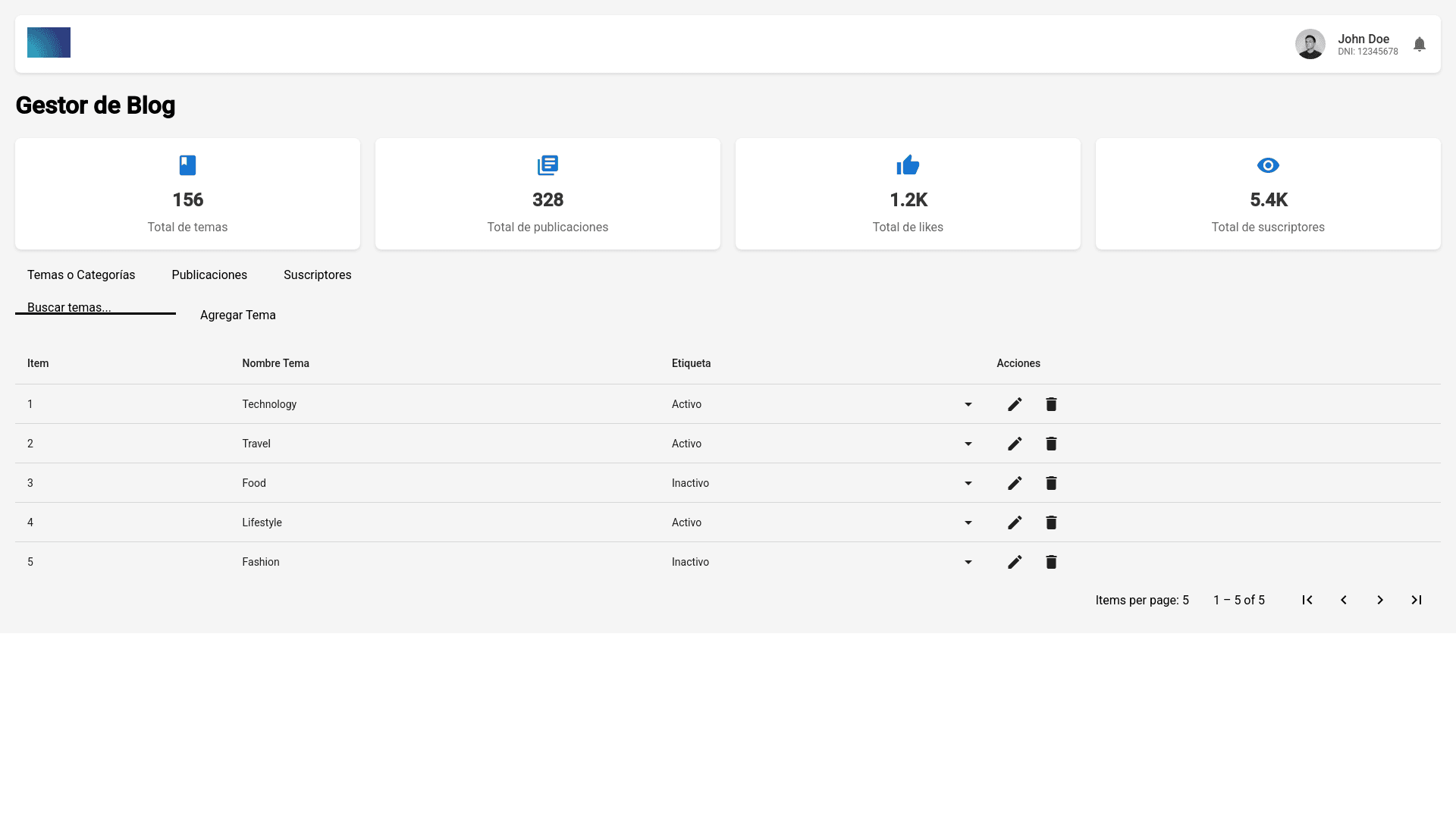Click the Agregar Tema button
Image resolution: width=1456 pixels, height=819 pixels.
tap(237, 315)
